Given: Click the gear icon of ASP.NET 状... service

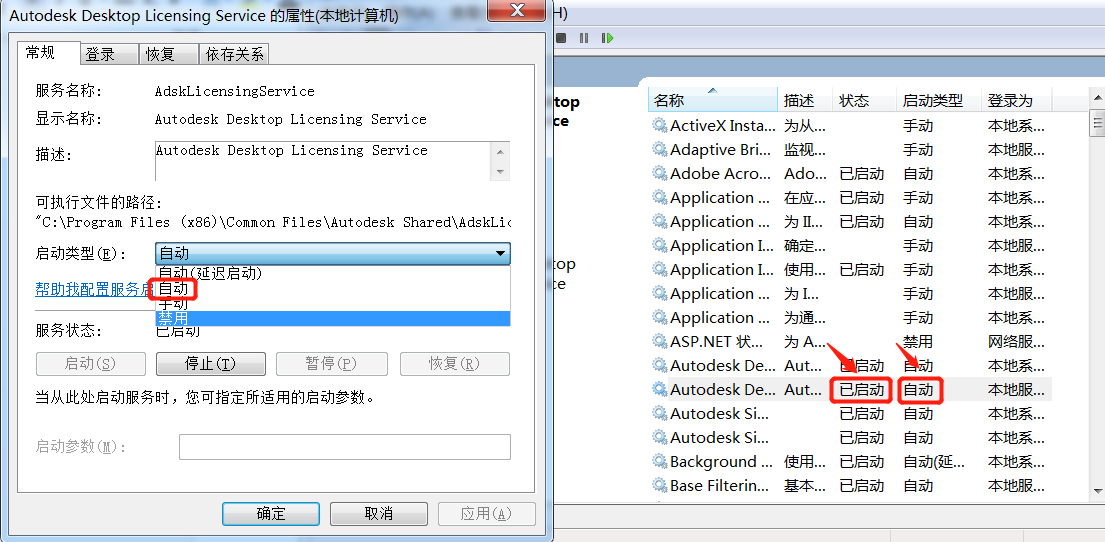Looking at the screenshot, I should point(660,342).
